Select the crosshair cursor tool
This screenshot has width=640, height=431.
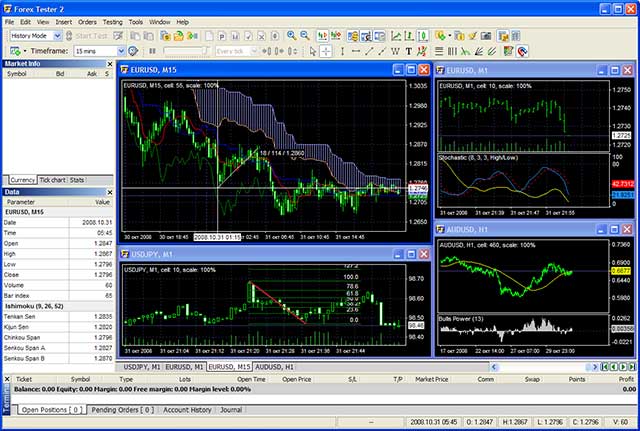tap(327, 51)
